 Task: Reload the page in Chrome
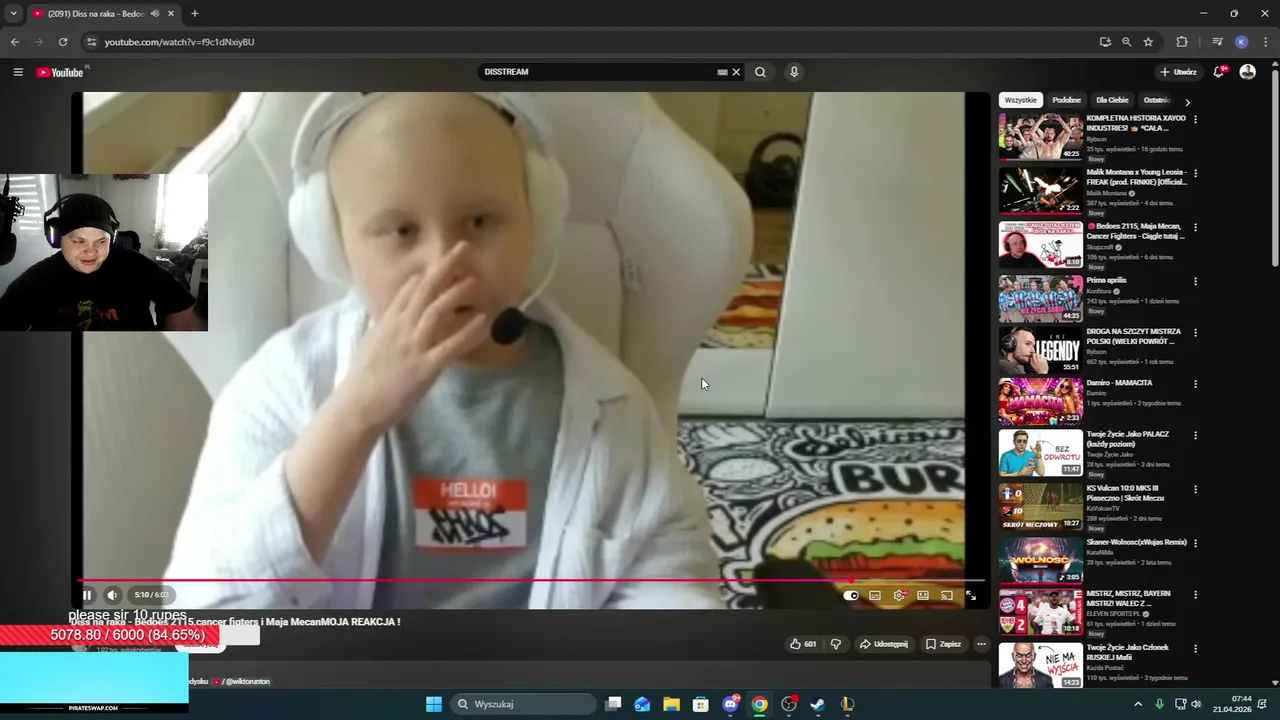[x=63, y=42]
